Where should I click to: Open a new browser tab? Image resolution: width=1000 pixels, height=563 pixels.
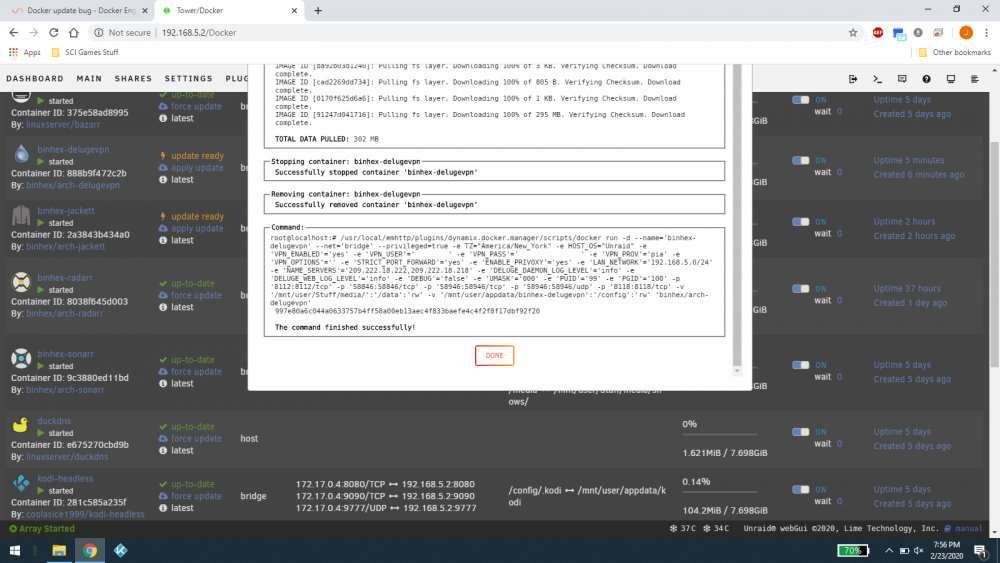318,10
